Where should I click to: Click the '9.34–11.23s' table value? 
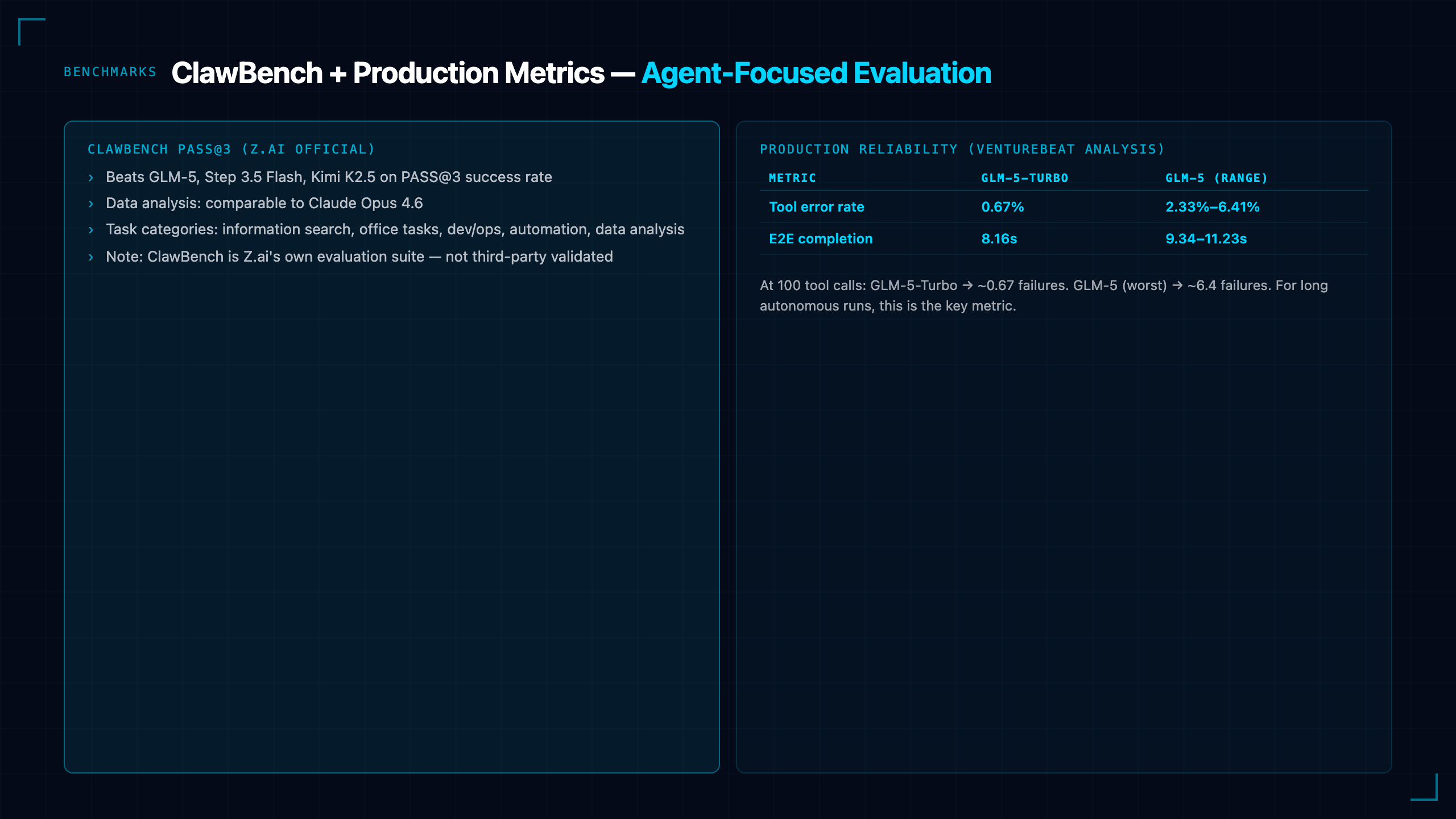point(1206,238)
